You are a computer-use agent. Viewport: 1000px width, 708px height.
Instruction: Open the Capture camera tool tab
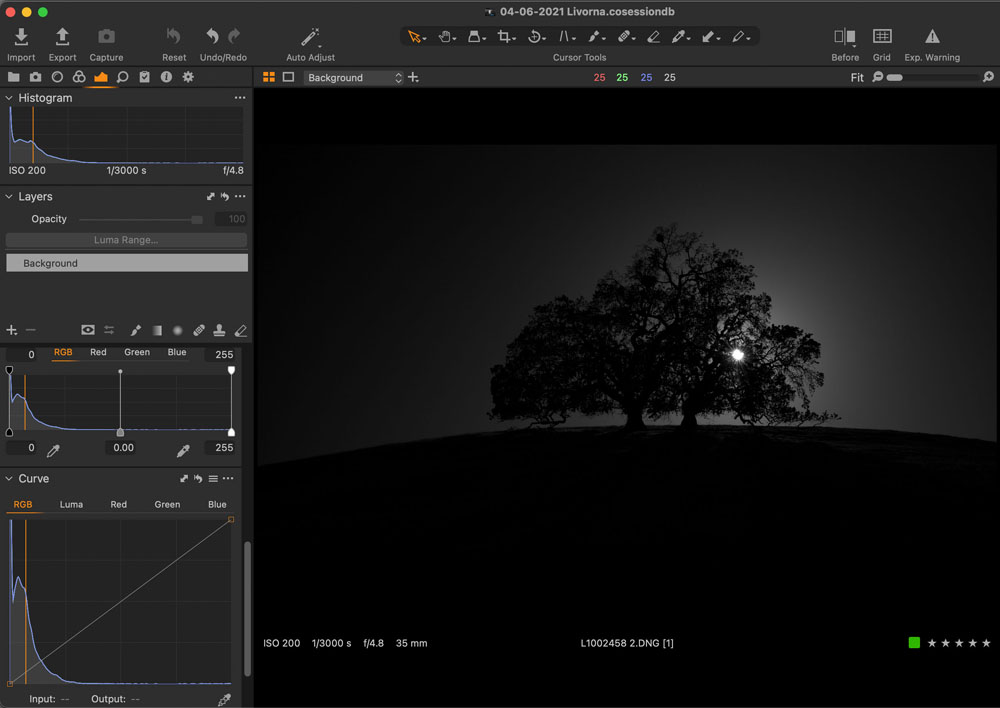[x=35, y=77]
